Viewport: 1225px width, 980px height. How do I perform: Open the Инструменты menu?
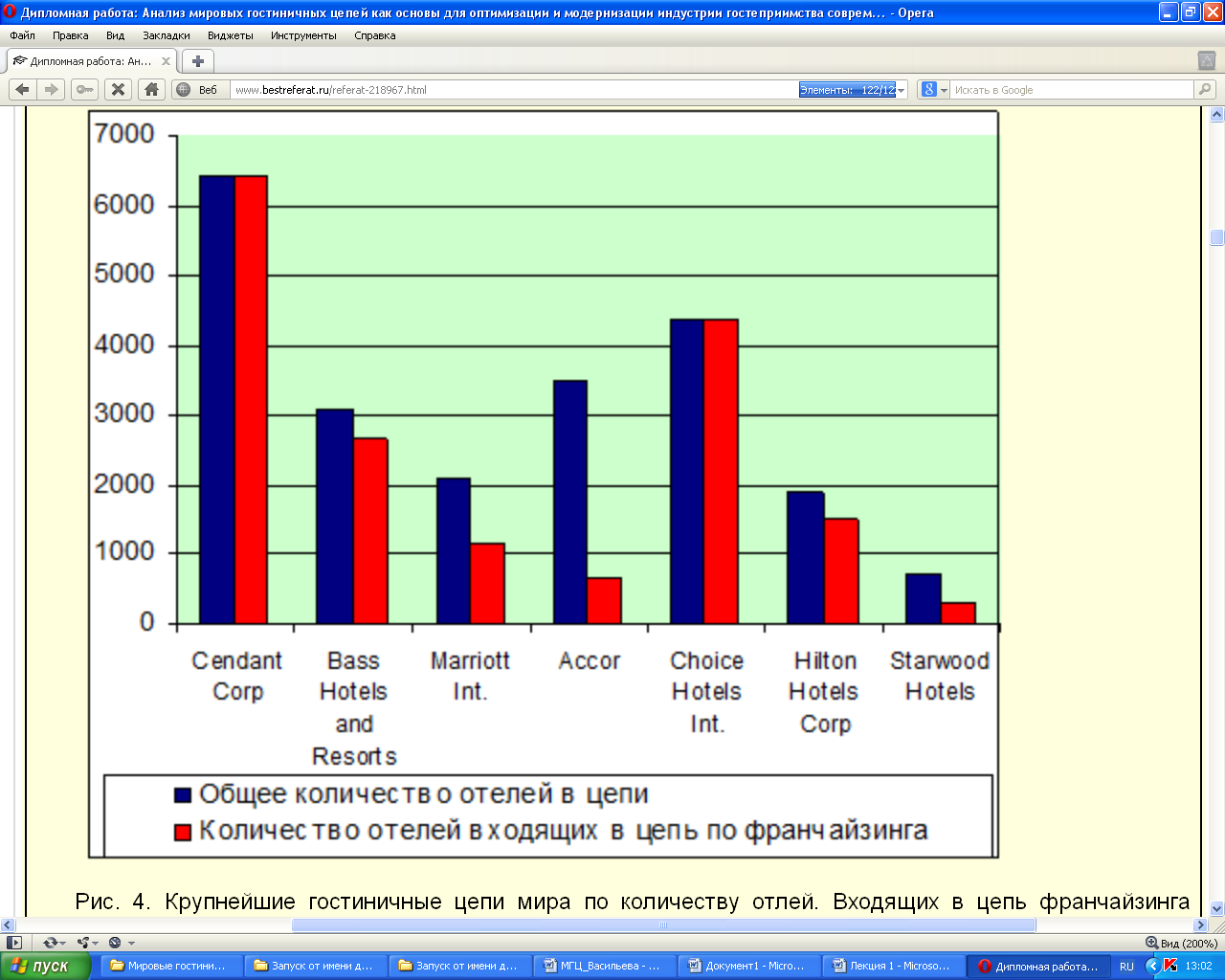point(303,35)
